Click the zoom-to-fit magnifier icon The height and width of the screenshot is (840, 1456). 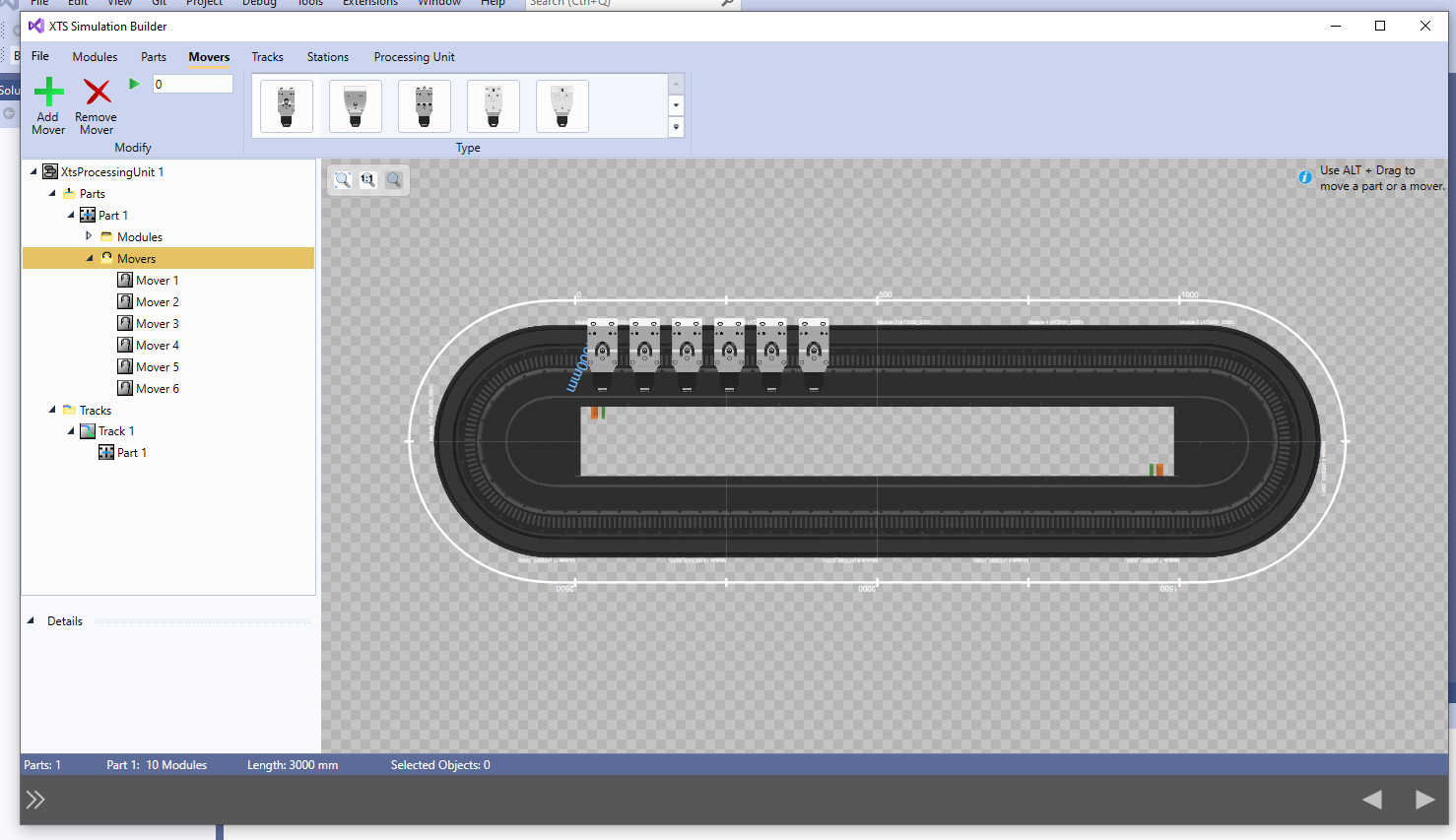[x=342, y=179]
